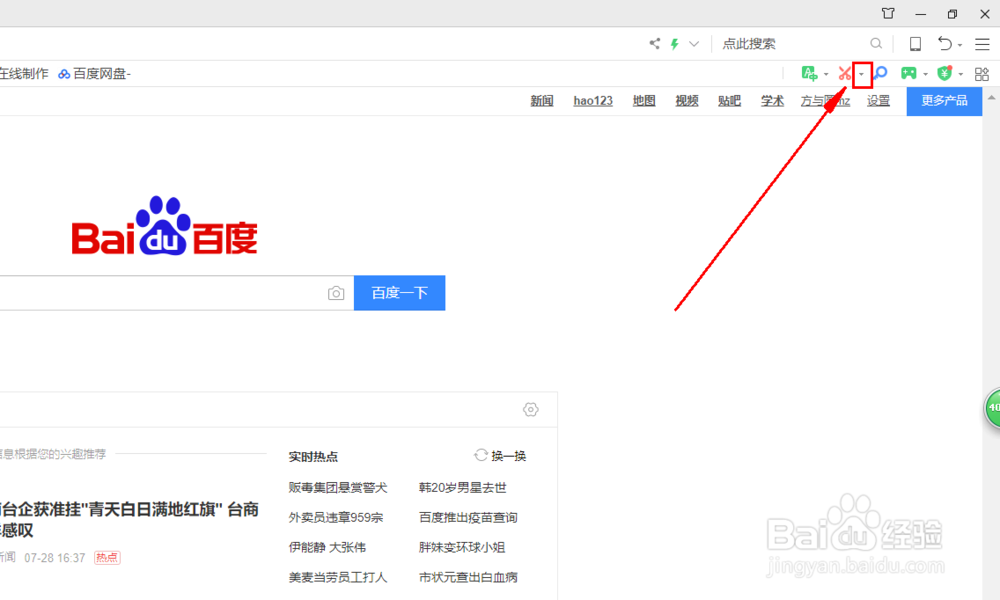
Task: Open 更多产品 button
Action: click(x=944, y=100)
